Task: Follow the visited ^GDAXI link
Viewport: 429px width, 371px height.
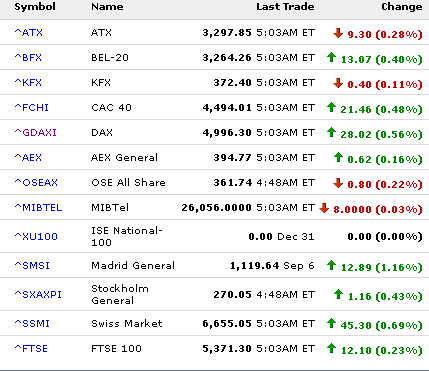Action: (36, 132)
